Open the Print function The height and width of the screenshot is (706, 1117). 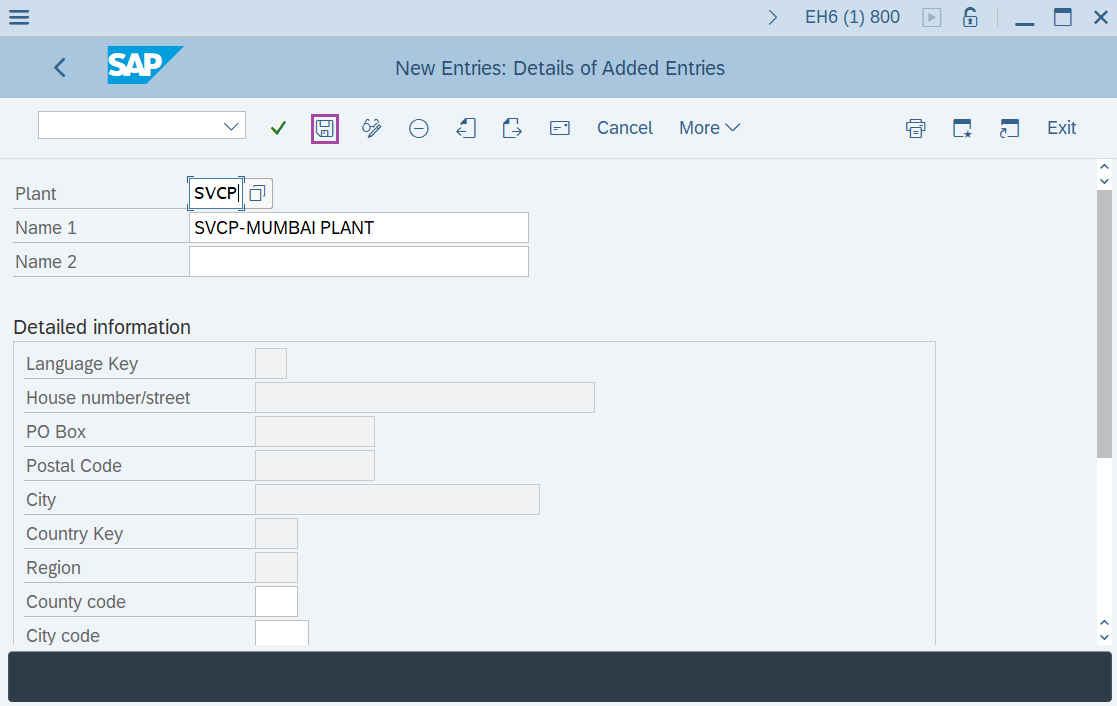[915, 128]
